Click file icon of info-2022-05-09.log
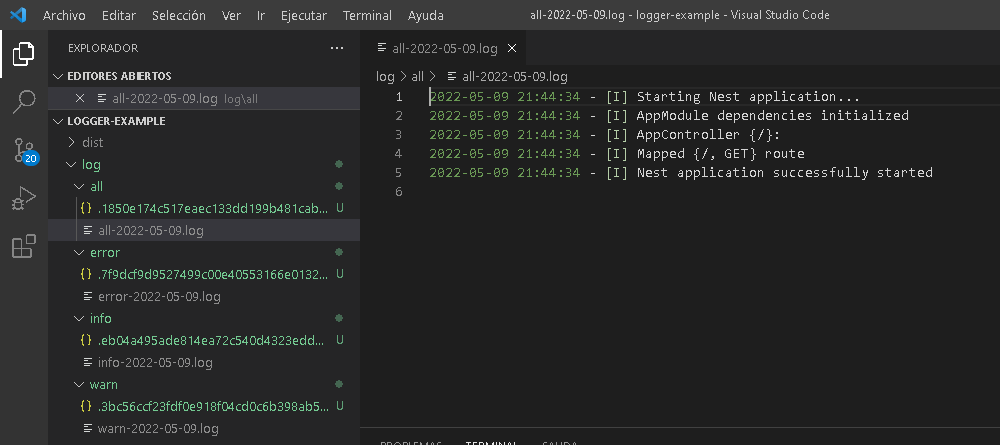Image resolution: width=1000 pixels, height=445 pixels. pos(88,363)
